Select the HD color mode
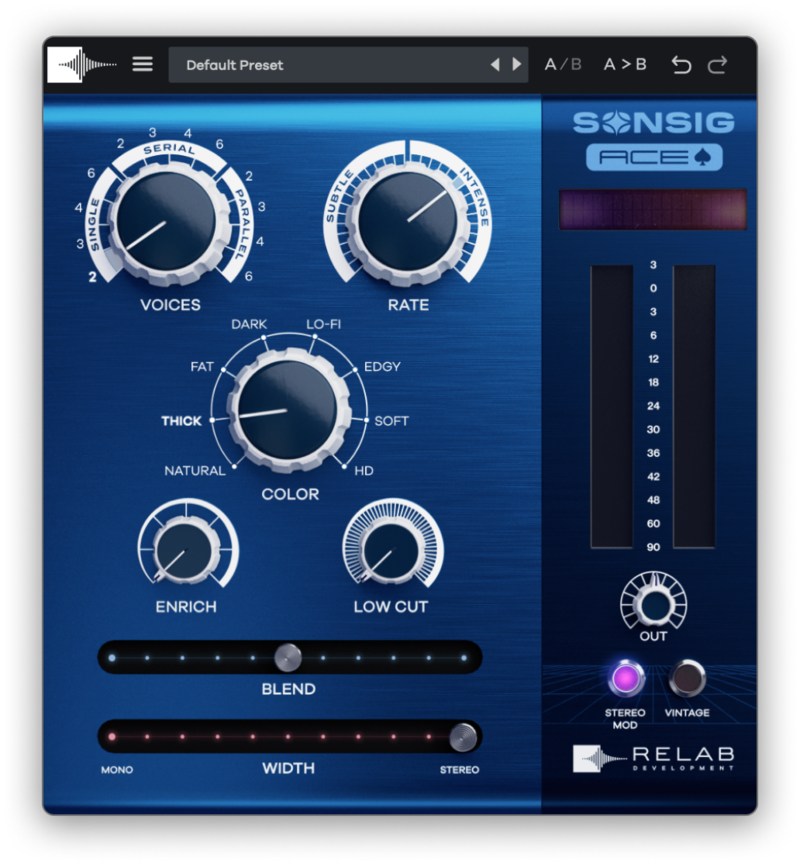The width and height of the screenshot is (800, 864). [364, 471]
